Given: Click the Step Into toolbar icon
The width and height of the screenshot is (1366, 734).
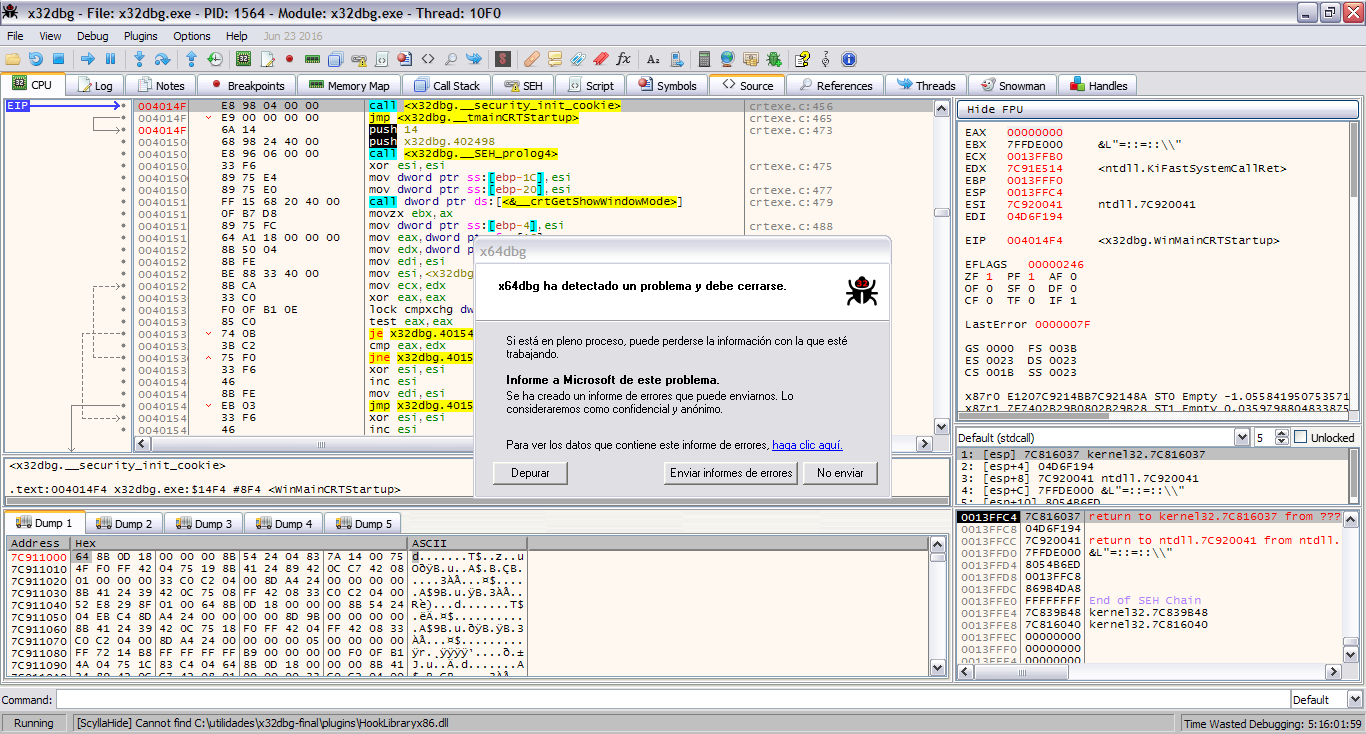Looking at the screenshot, I should click(140, 59).
